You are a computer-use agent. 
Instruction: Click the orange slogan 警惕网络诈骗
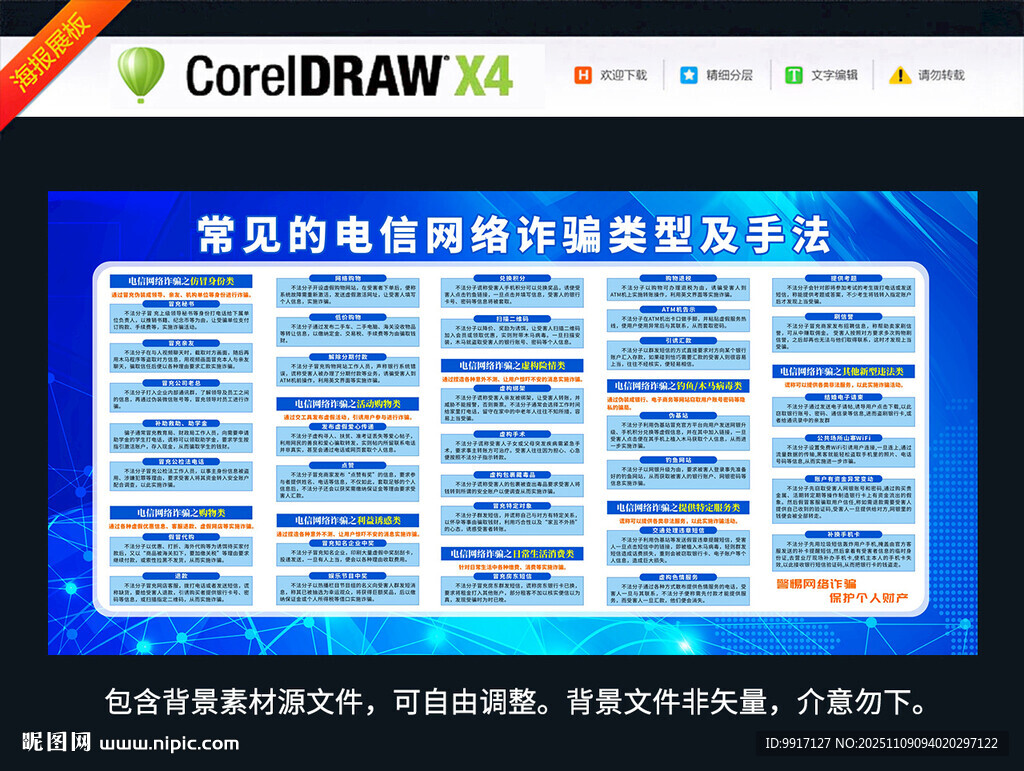click(816, 584)
